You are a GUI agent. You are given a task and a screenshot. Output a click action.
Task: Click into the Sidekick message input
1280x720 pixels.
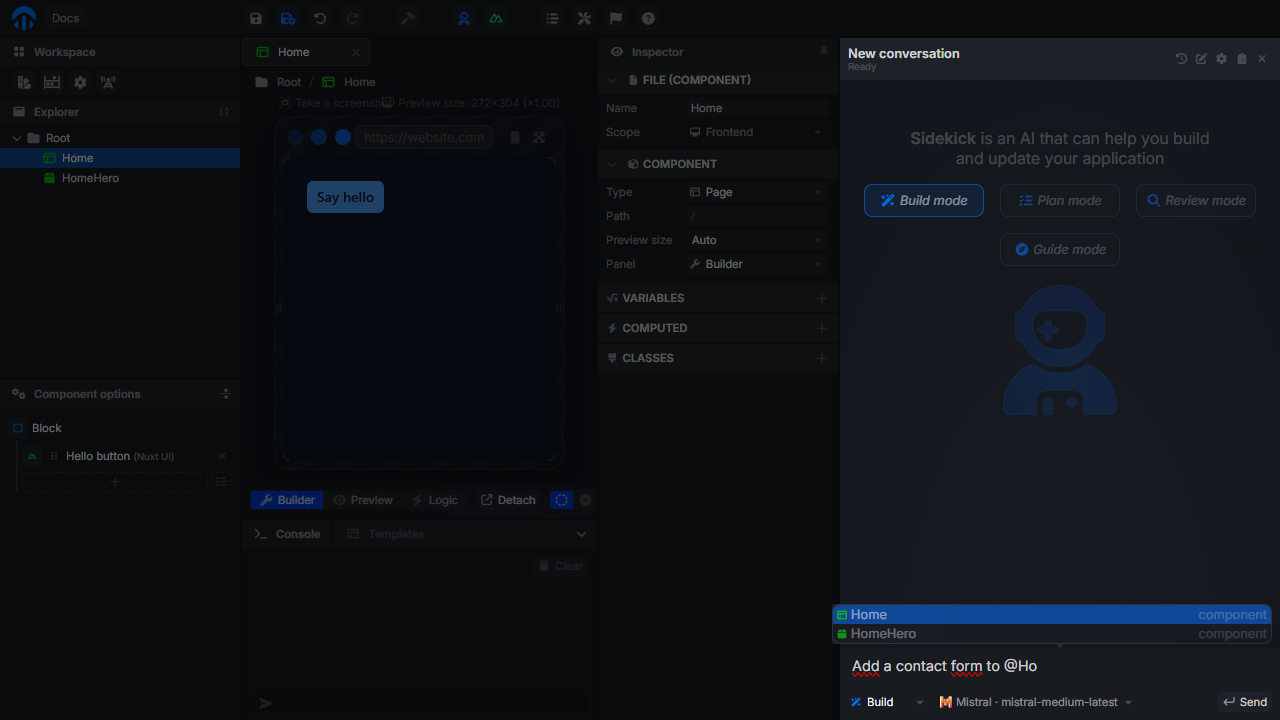[x=1055, y=666]
